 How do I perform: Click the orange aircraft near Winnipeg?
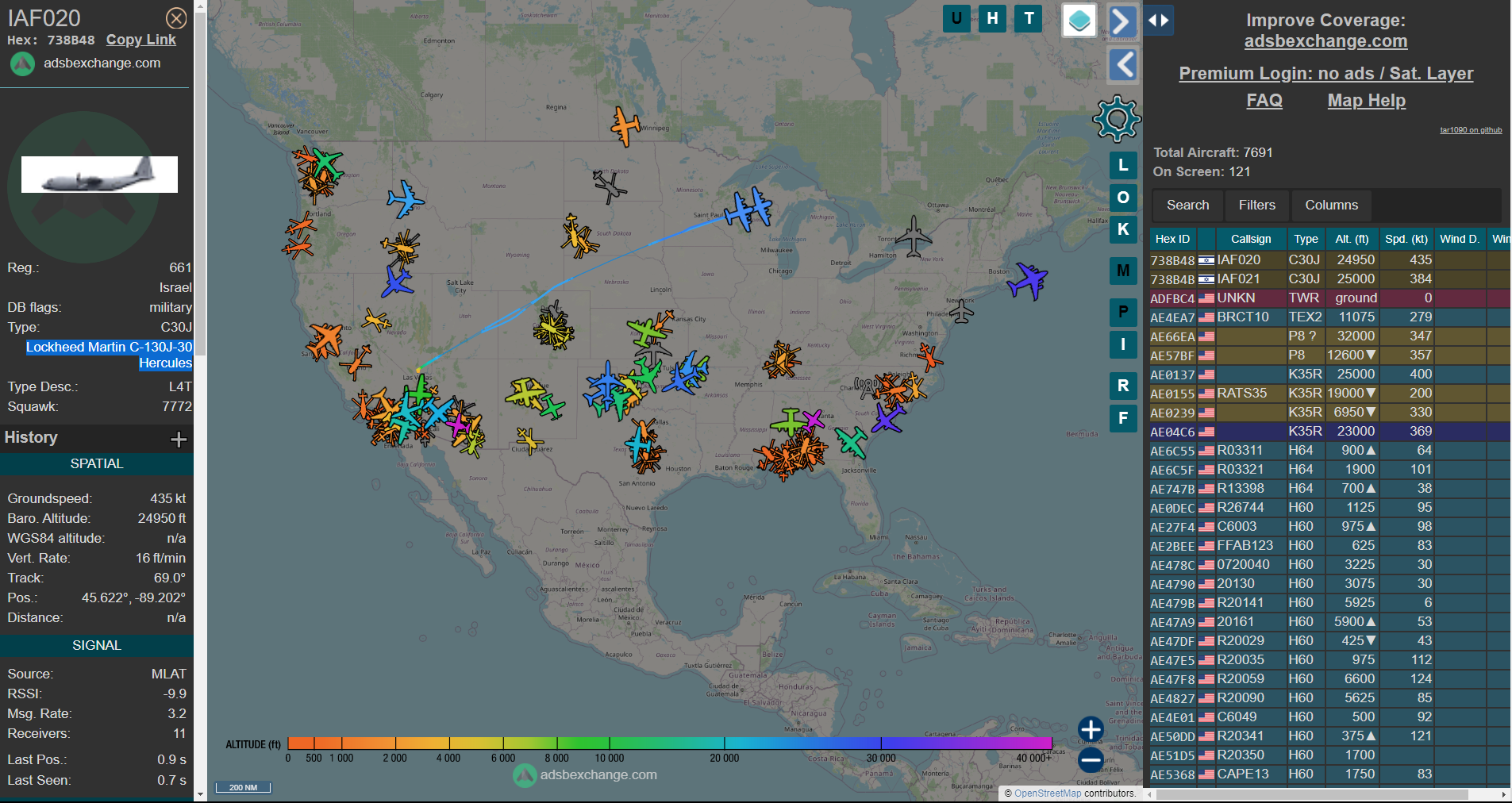coord(625,126)
